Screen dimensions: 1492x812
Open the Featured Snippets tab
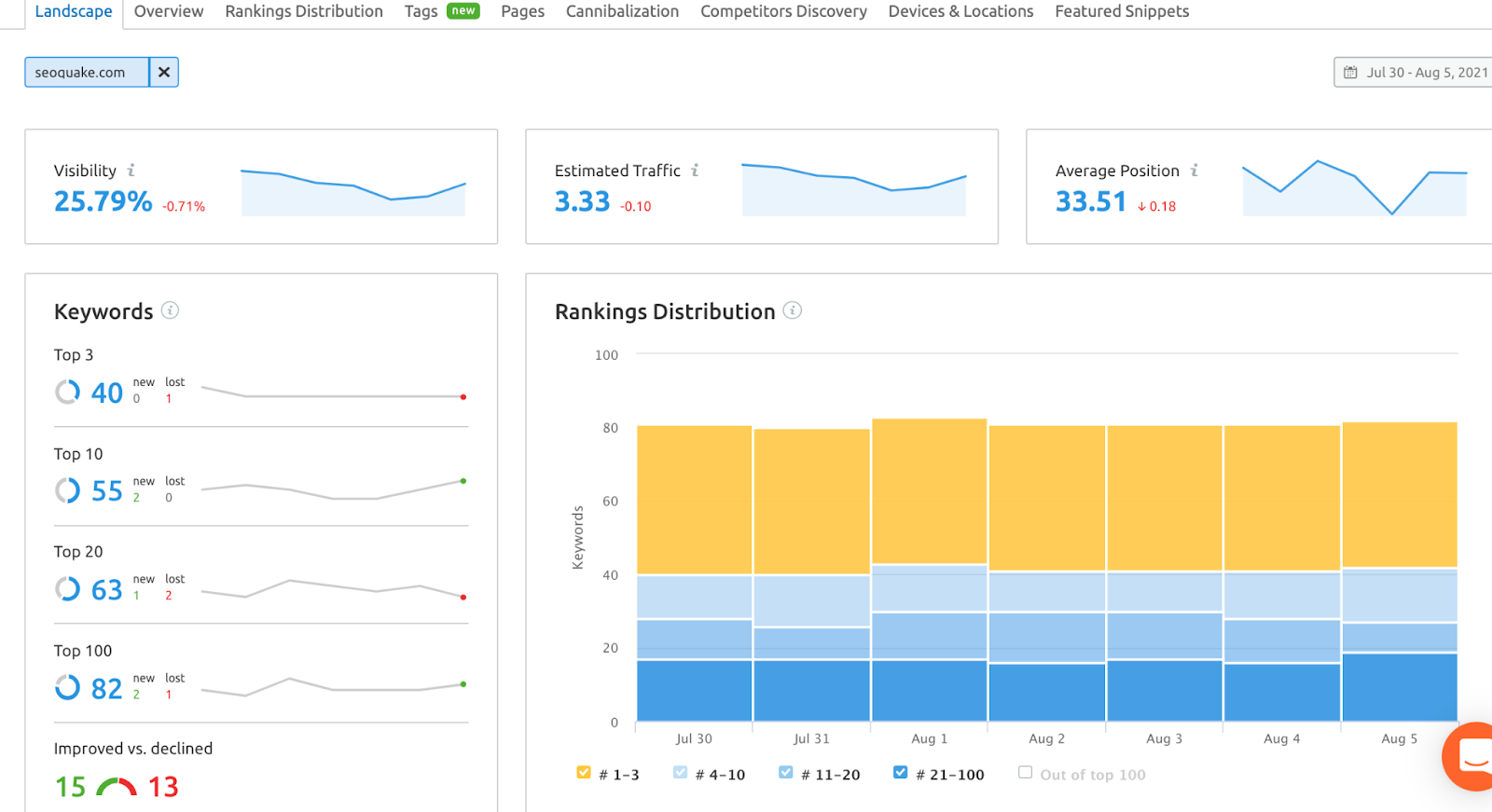[1122, 11]
